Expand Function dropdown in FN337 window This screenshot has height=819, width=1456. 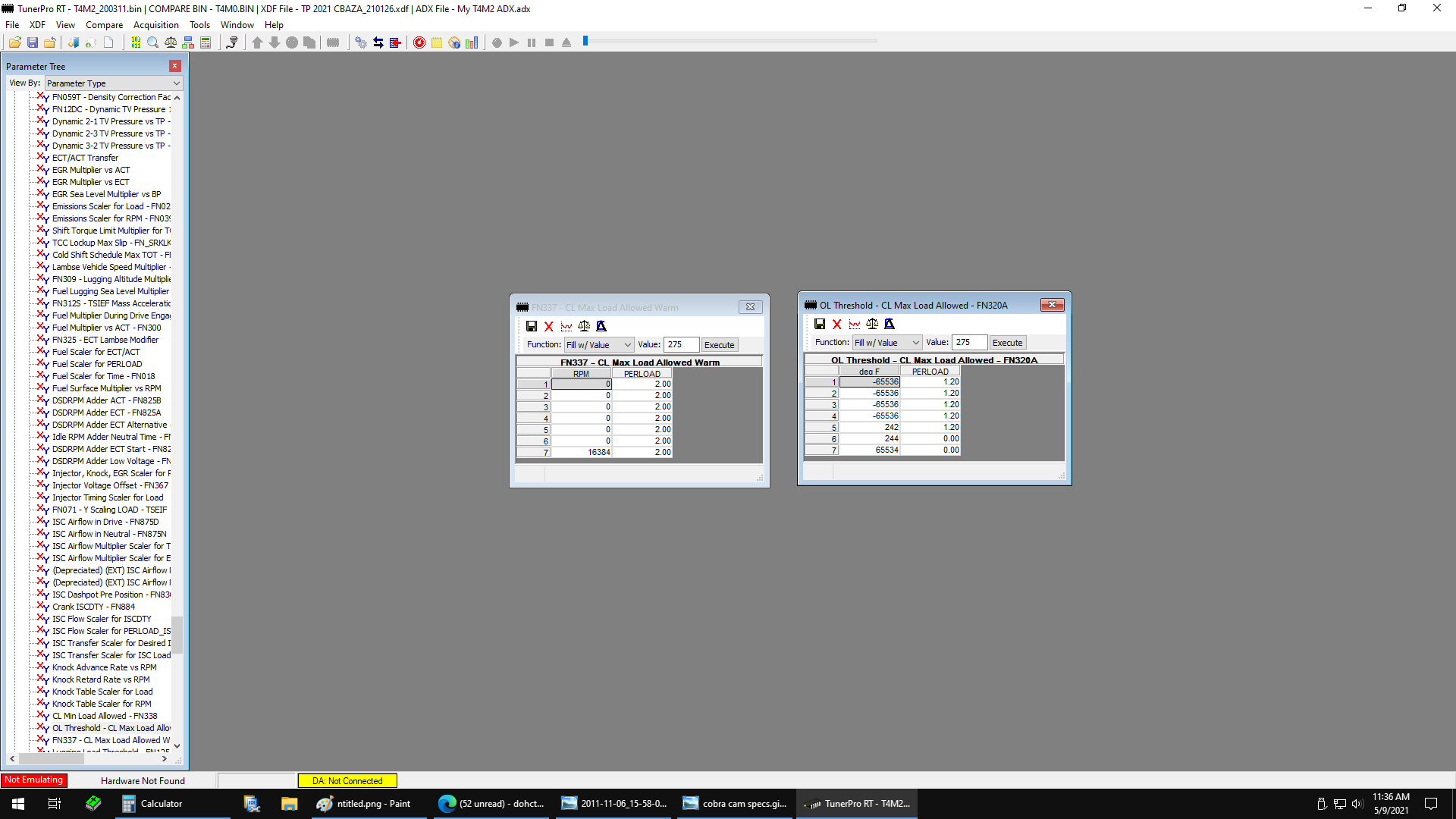598,345
